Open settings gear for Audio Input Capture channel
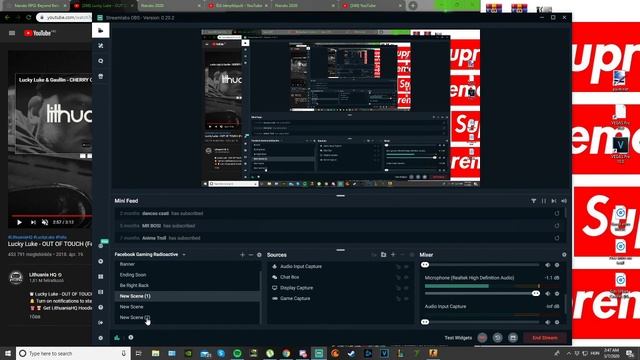This screenshot has height=360, width=640. pos(557,322)
